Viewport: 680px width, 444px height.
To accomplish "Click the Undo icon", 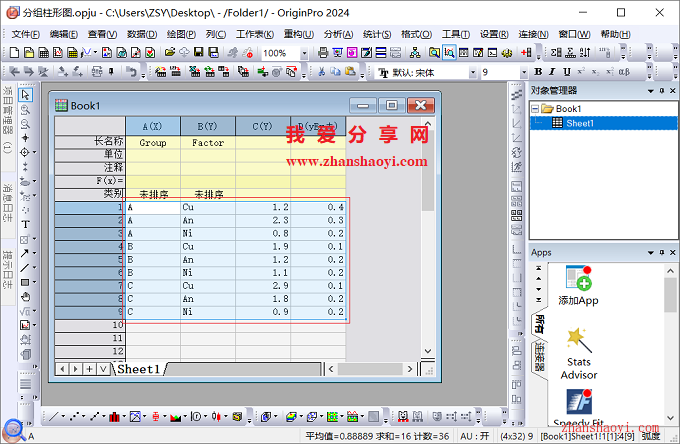I will [x=131, y=72].
